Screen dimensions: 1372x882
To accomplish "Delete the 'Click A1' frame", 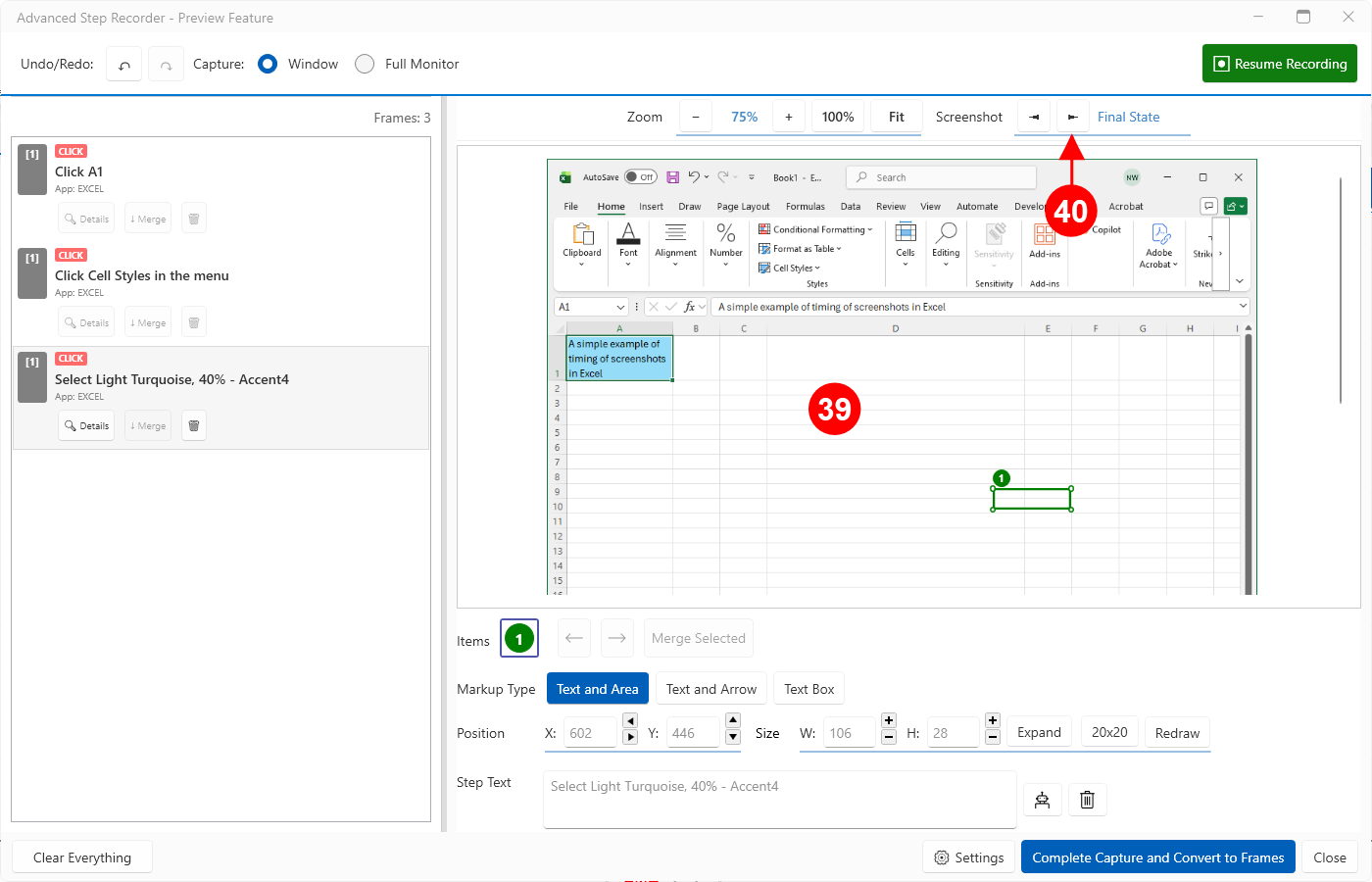I will click(x=194, y=219).
